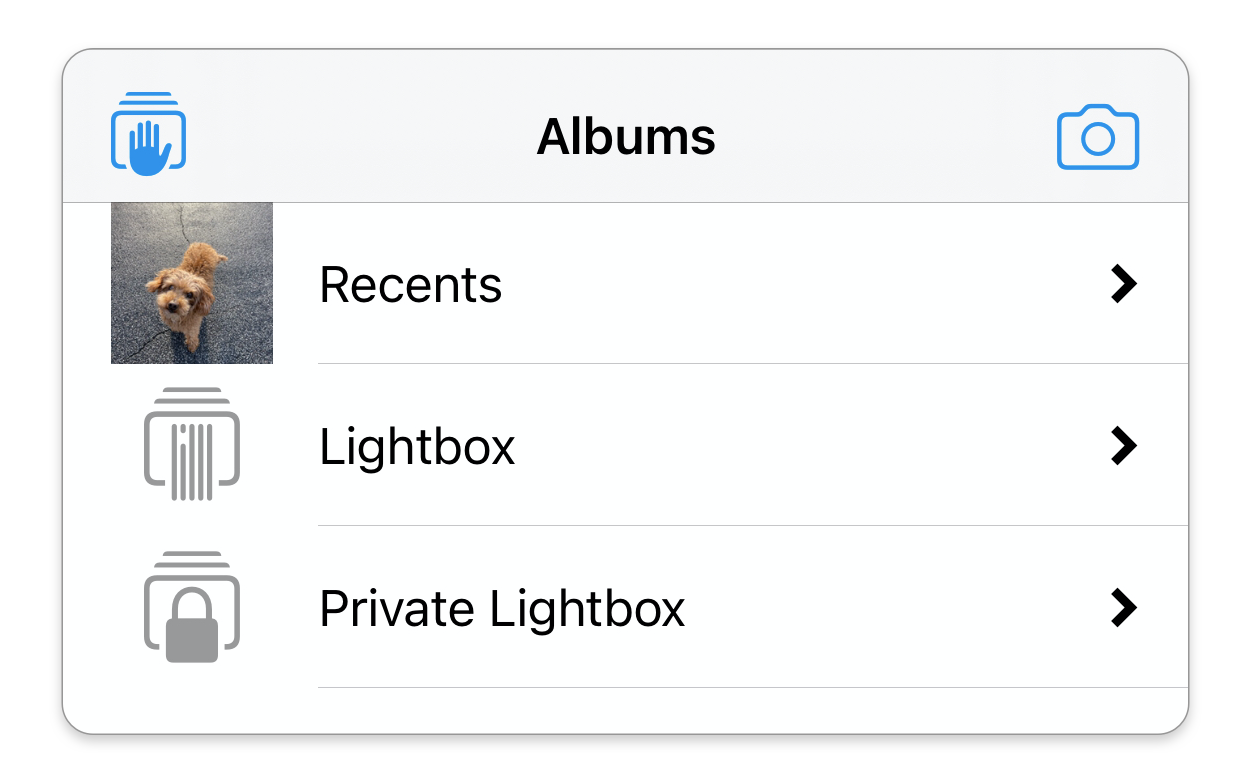This screenshot has height=783, width=1251.
Task: Click the arrow on Lightbox row
Action: pos(1124,446)
